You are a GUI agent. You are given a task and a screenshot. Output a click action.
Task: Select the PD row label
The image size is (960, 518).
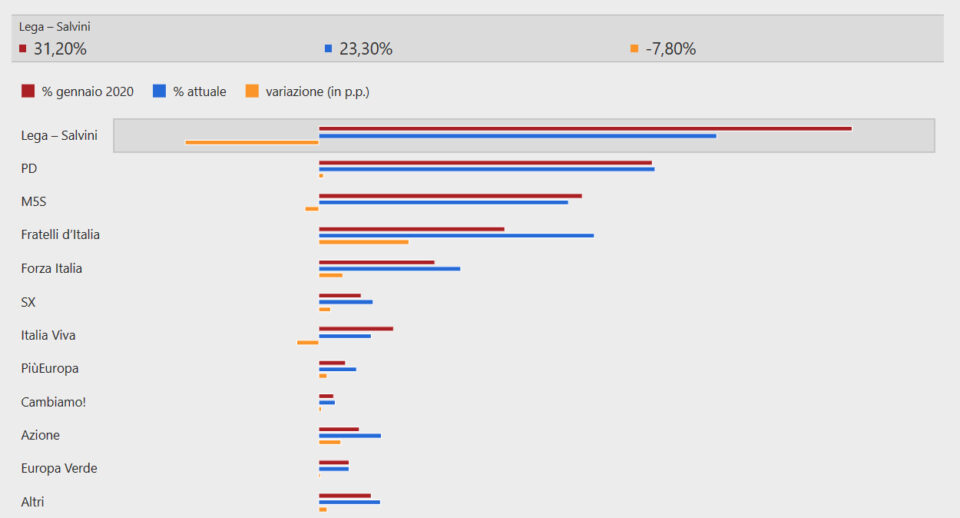click(x=29, y=168)
